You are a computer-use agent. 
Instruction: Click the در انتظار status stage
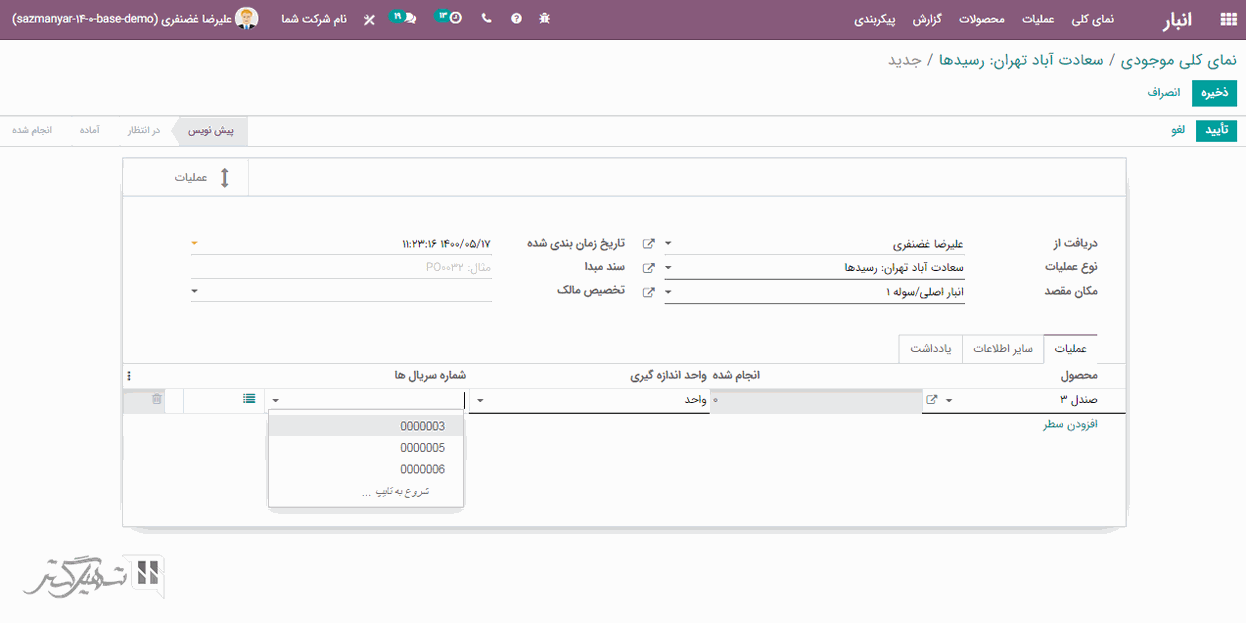coord(143,131)
